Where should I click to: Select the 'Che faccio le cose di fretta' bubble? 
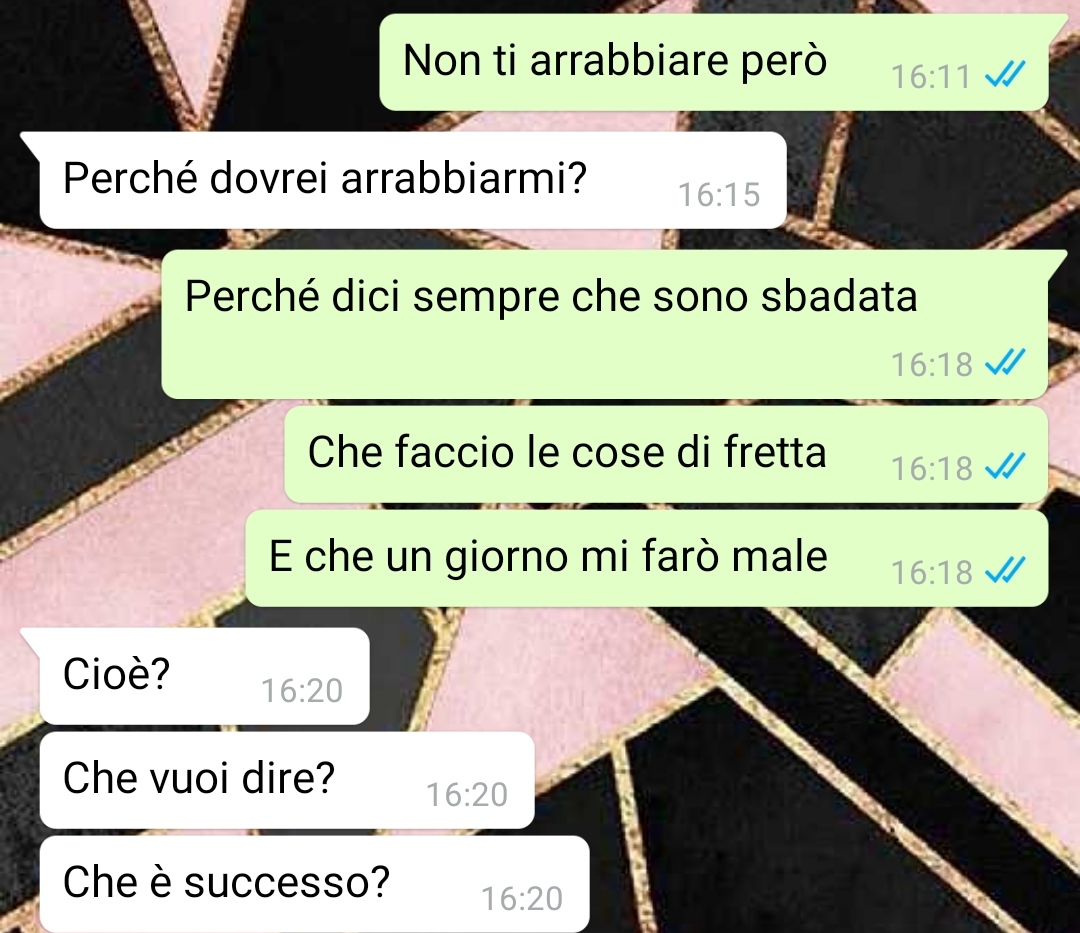tap(666, 454)
